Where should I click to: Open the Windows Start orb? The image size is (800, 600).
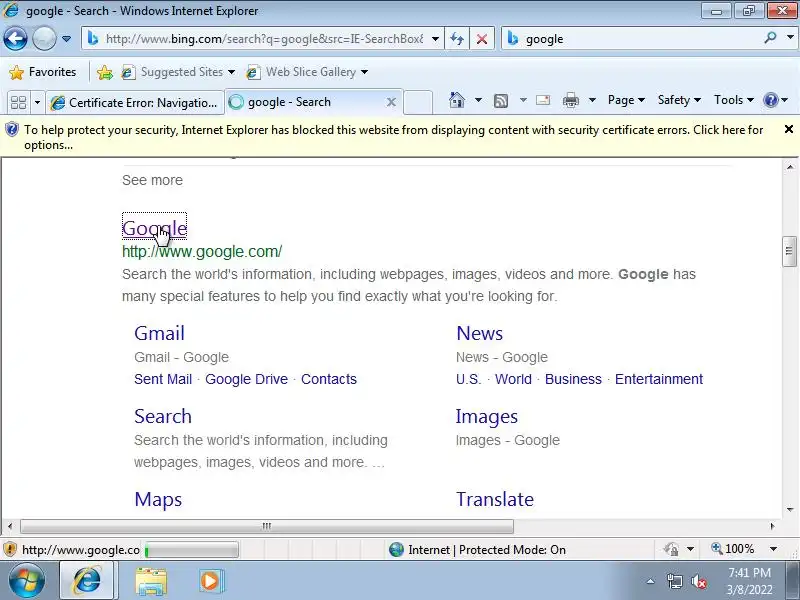[x=27, y=581]
